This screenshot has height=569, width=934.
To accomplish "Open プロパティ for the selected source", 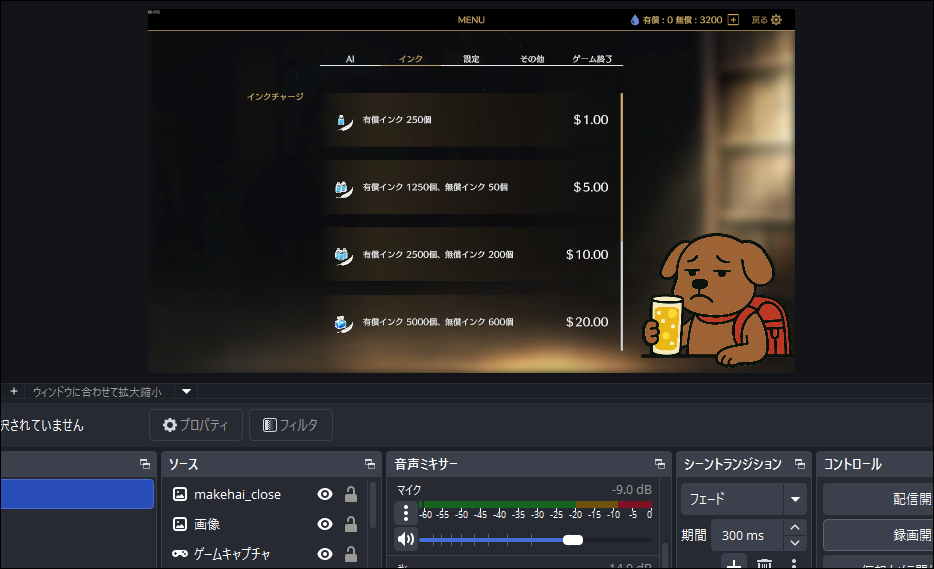I will pyautogui.click(x=196, y=425).
